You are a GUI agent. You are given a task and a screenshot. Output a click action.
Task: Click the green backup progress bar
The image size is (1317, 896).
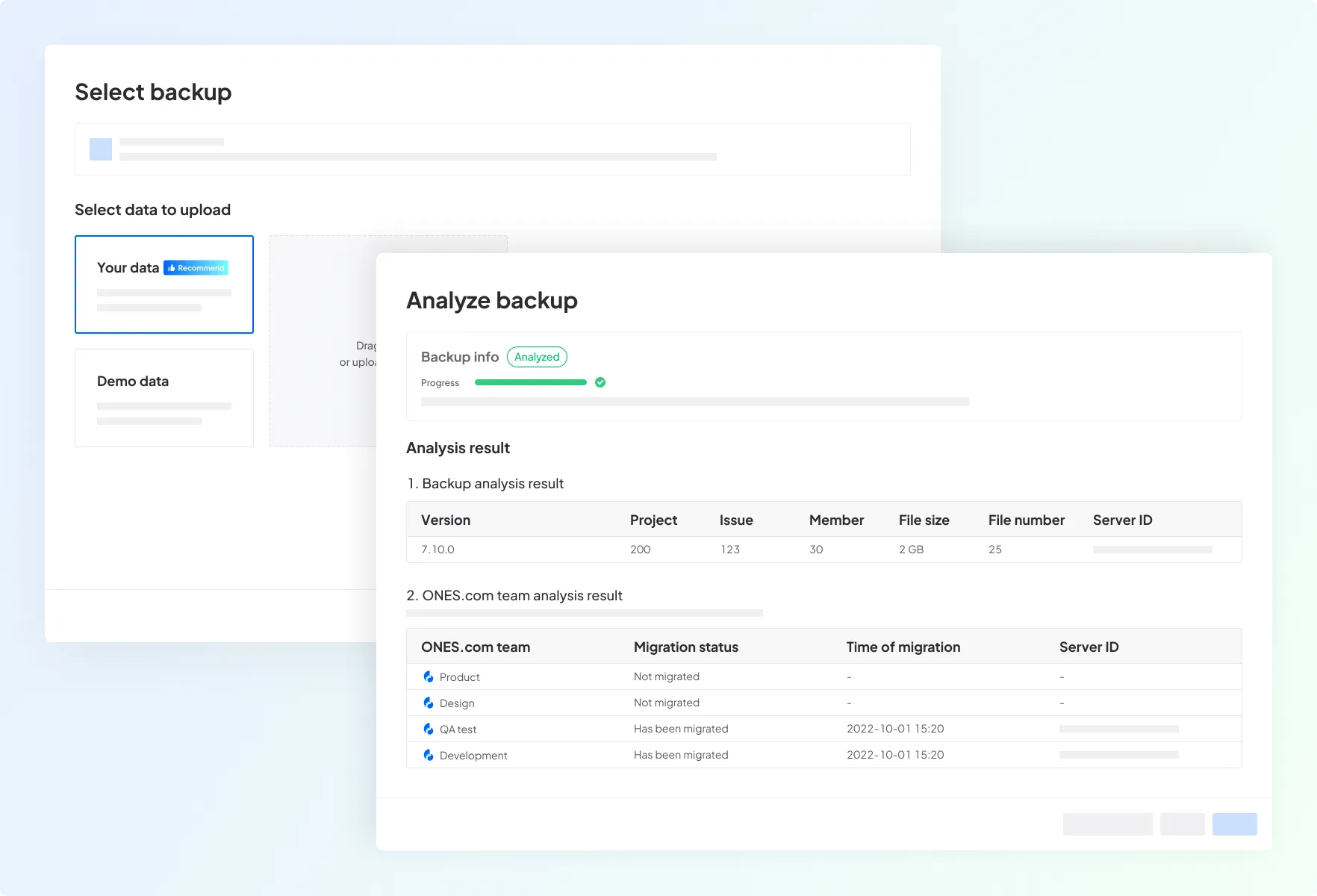point(530,382)
